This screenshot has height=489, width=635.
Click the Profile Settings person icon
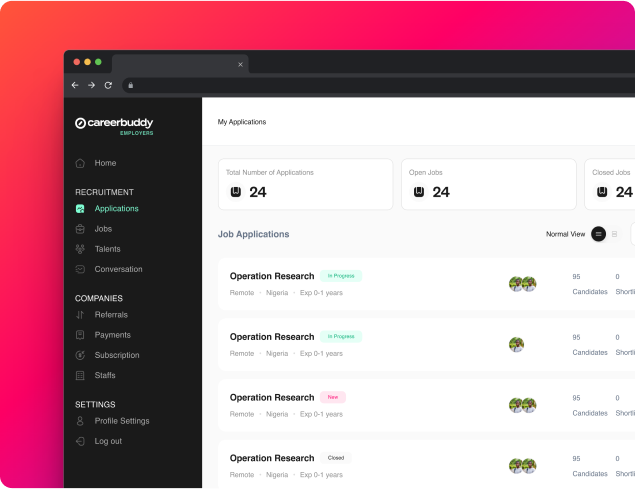80,421
